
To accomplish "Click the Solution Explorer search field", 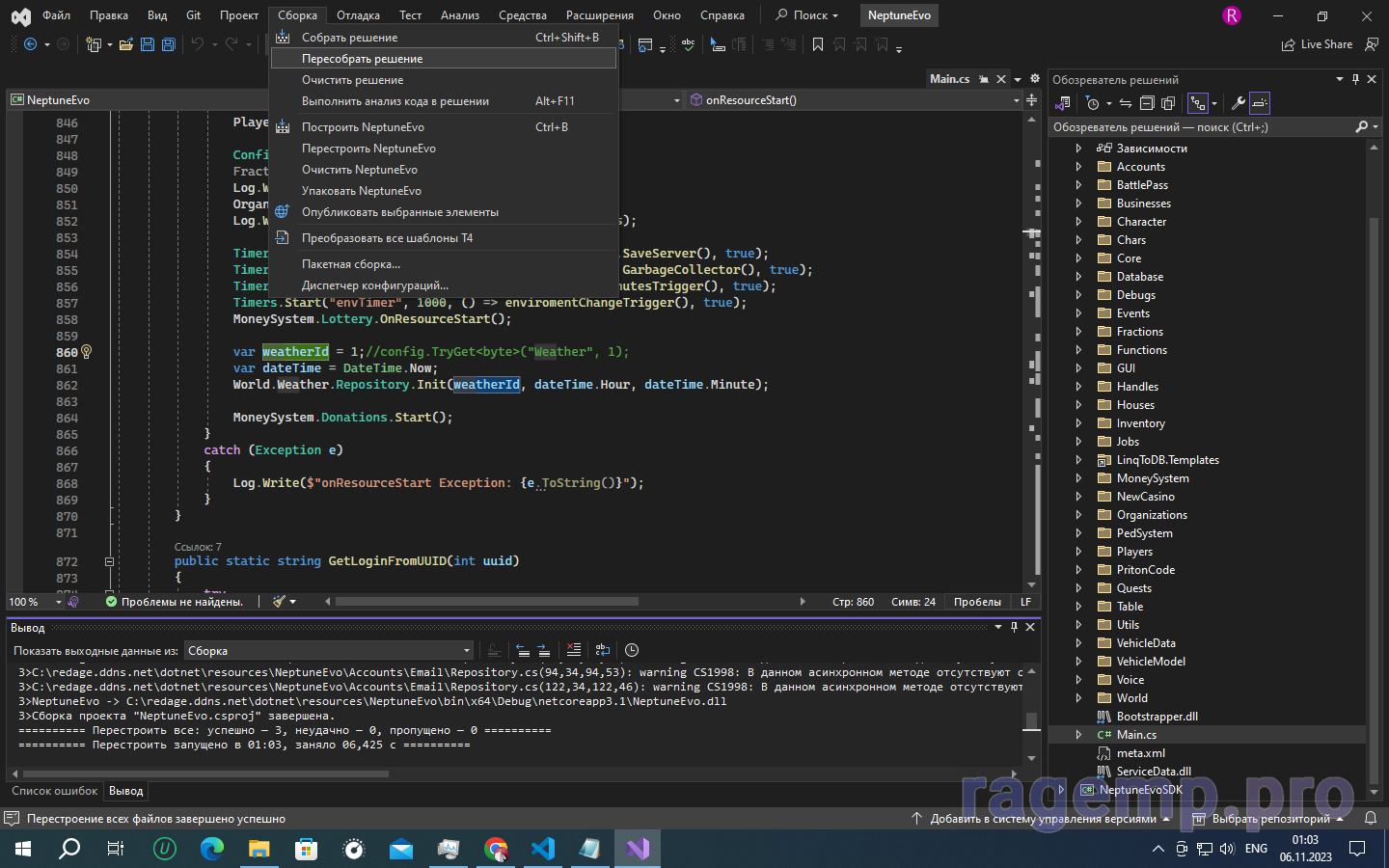I will coord(1201,127).
